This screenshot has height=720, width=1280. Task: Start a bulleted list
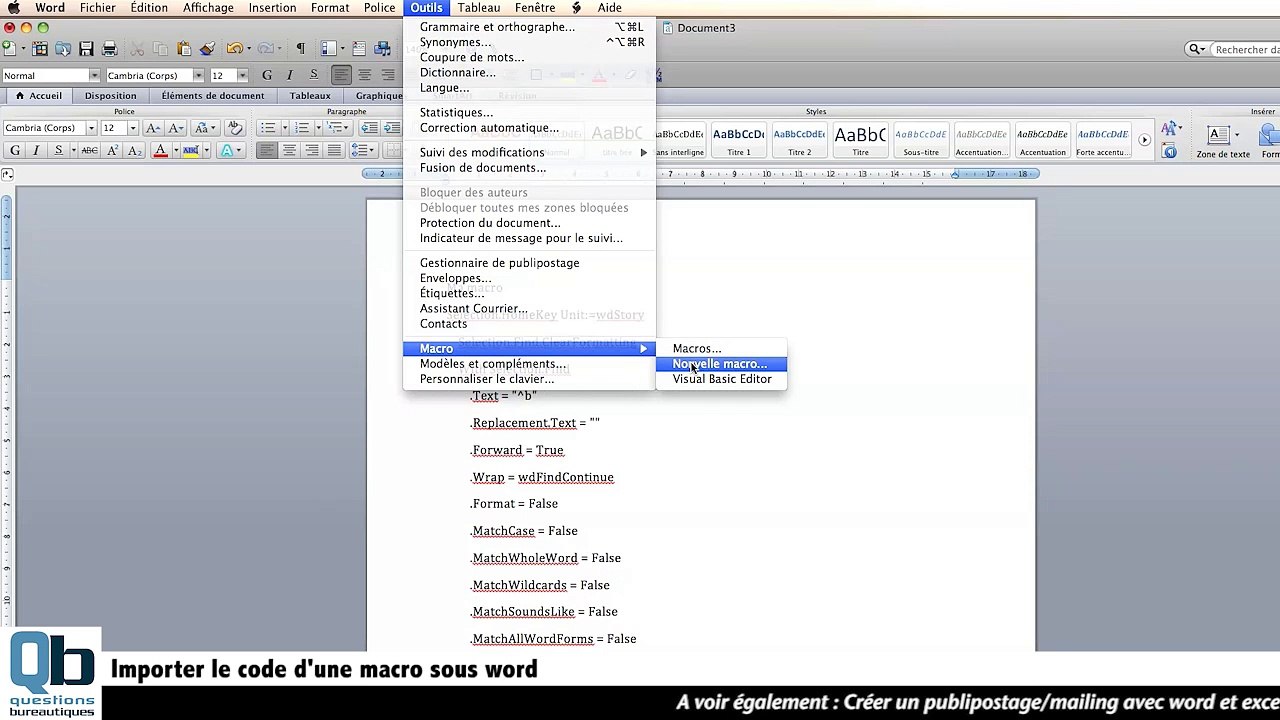pos(269,128)
